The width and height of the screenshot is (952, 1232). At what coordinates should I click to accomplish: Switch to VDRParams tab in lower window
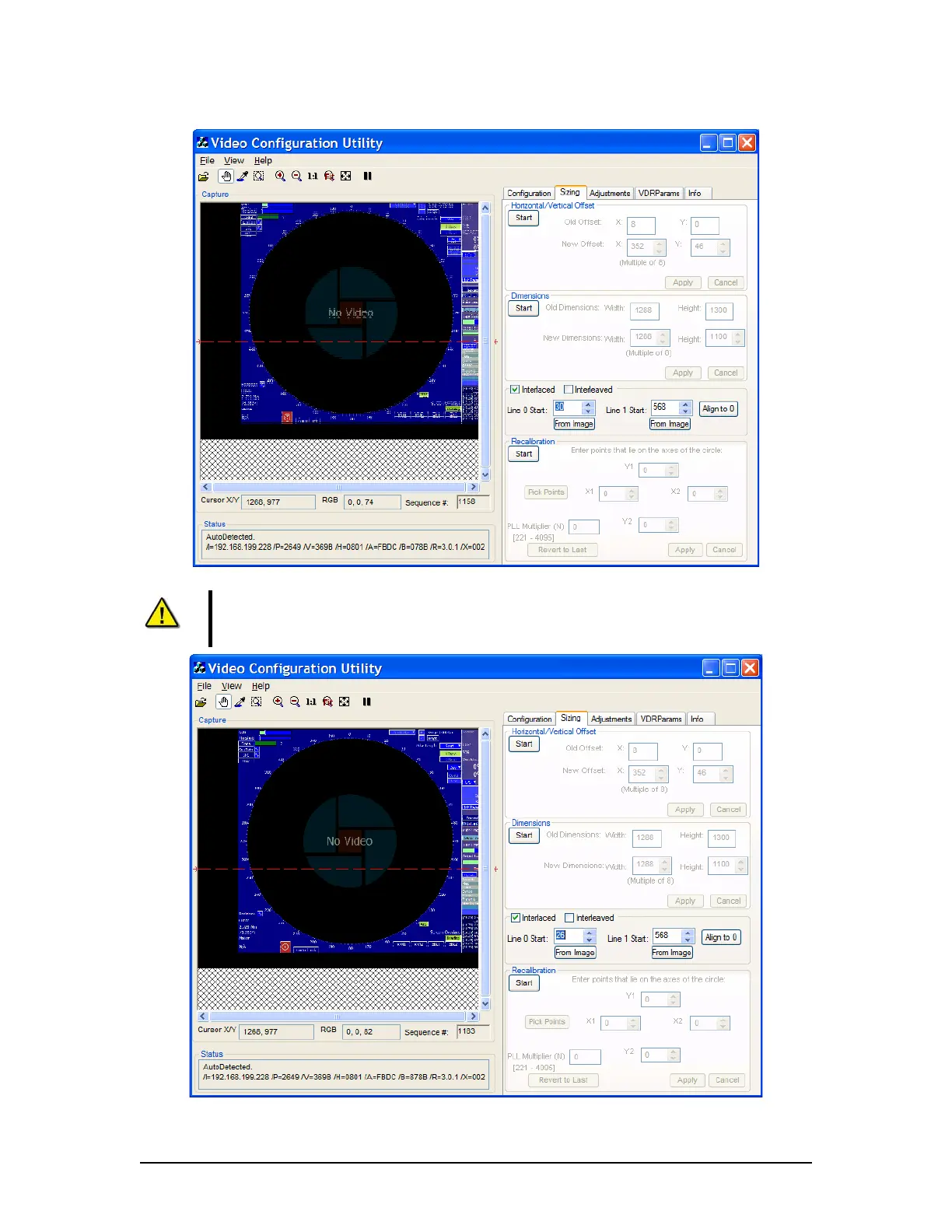pyautogui.click(x=661, y=719)
